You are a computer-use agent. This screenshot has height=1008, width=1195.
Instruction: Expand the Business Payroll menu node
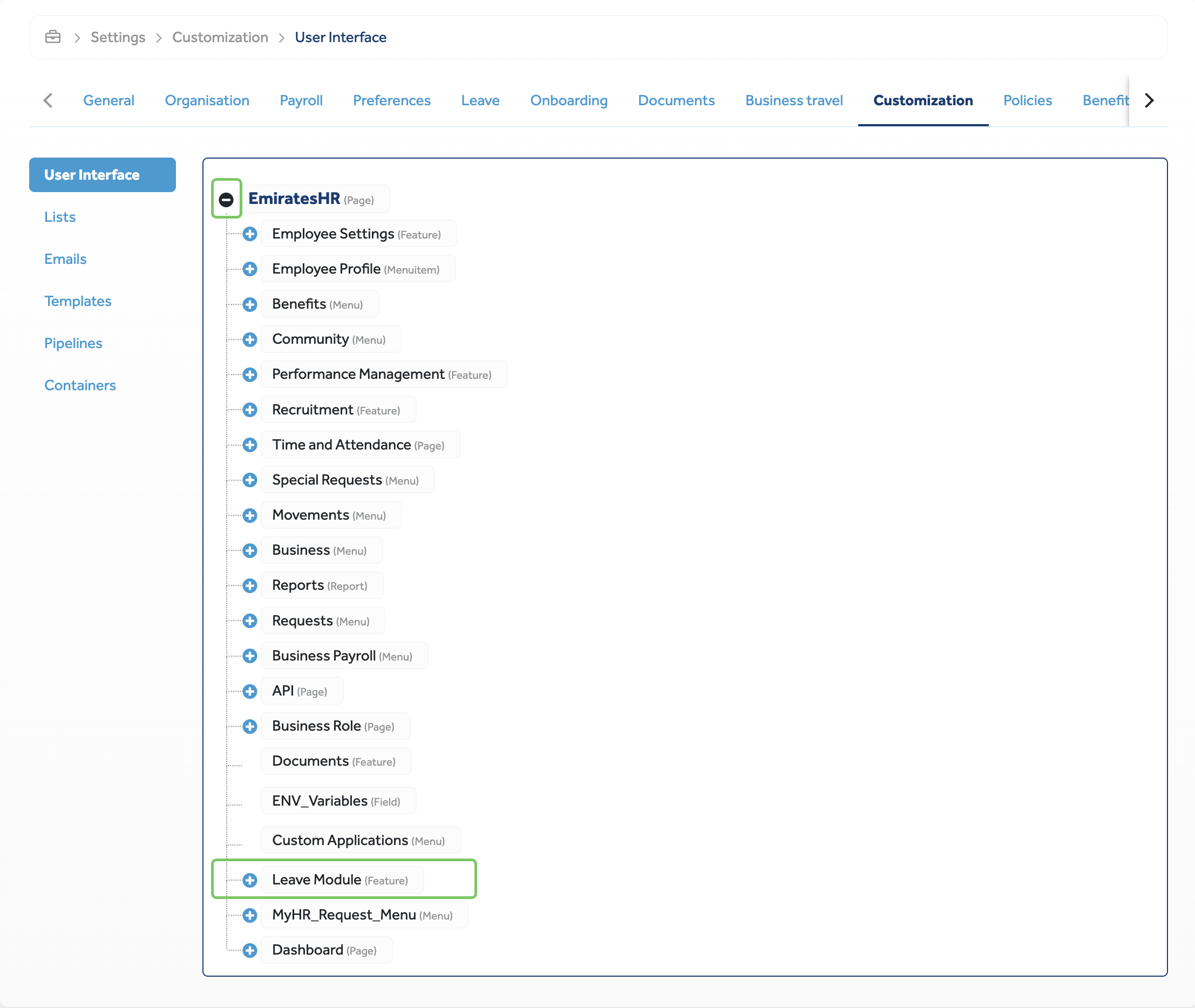(x=250, y=656)
